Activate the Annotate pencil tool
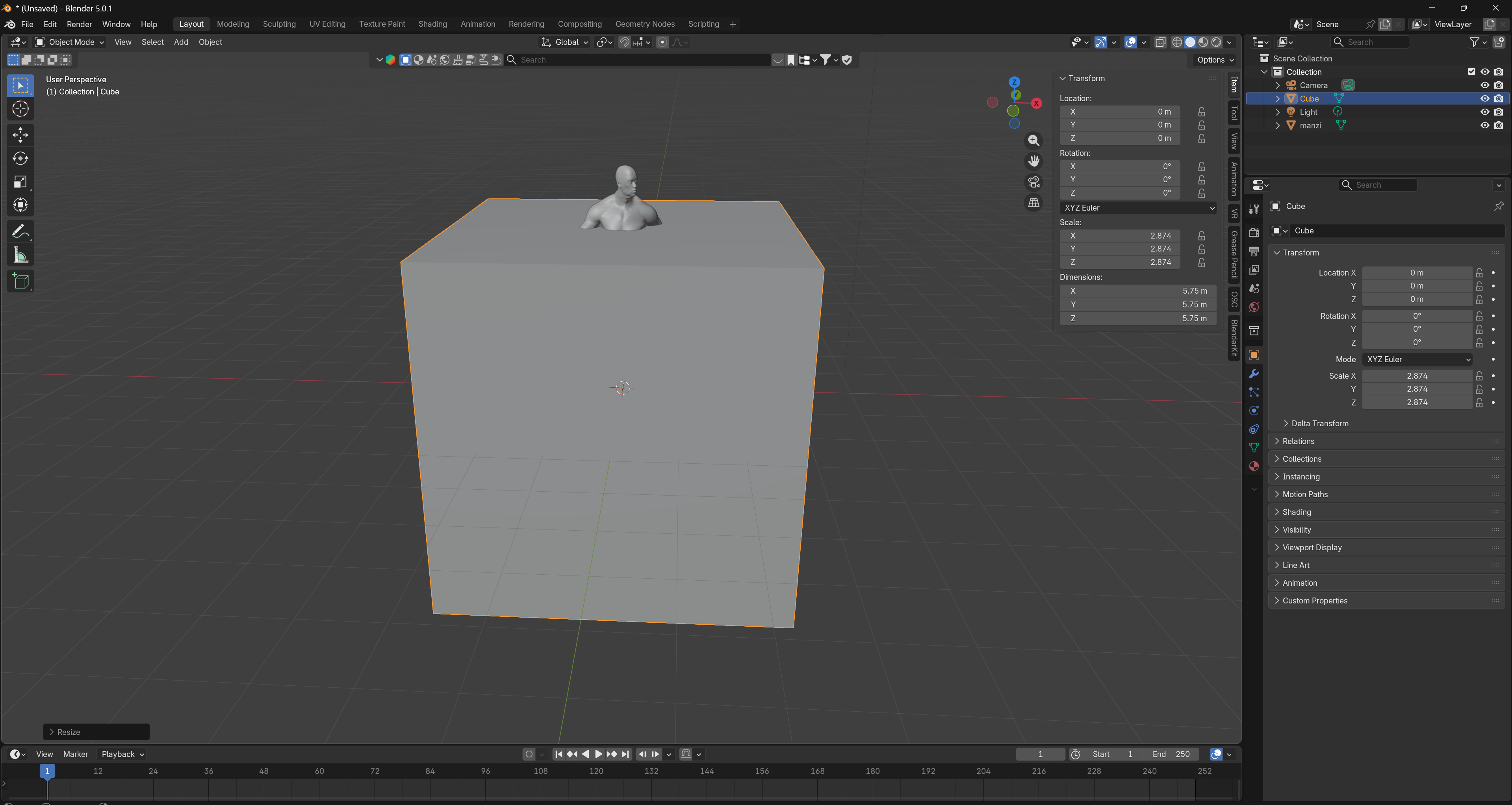Screen dimensions: 1512x805 pos(20,232)
